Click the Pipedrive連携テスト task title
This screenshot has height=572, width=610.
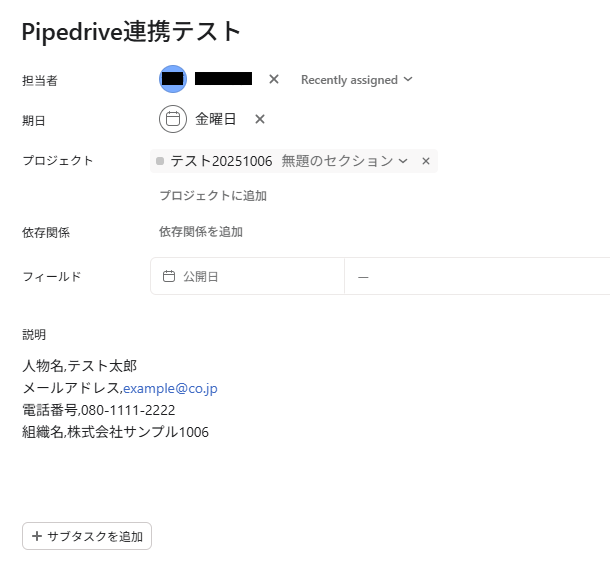pos(132,32)
